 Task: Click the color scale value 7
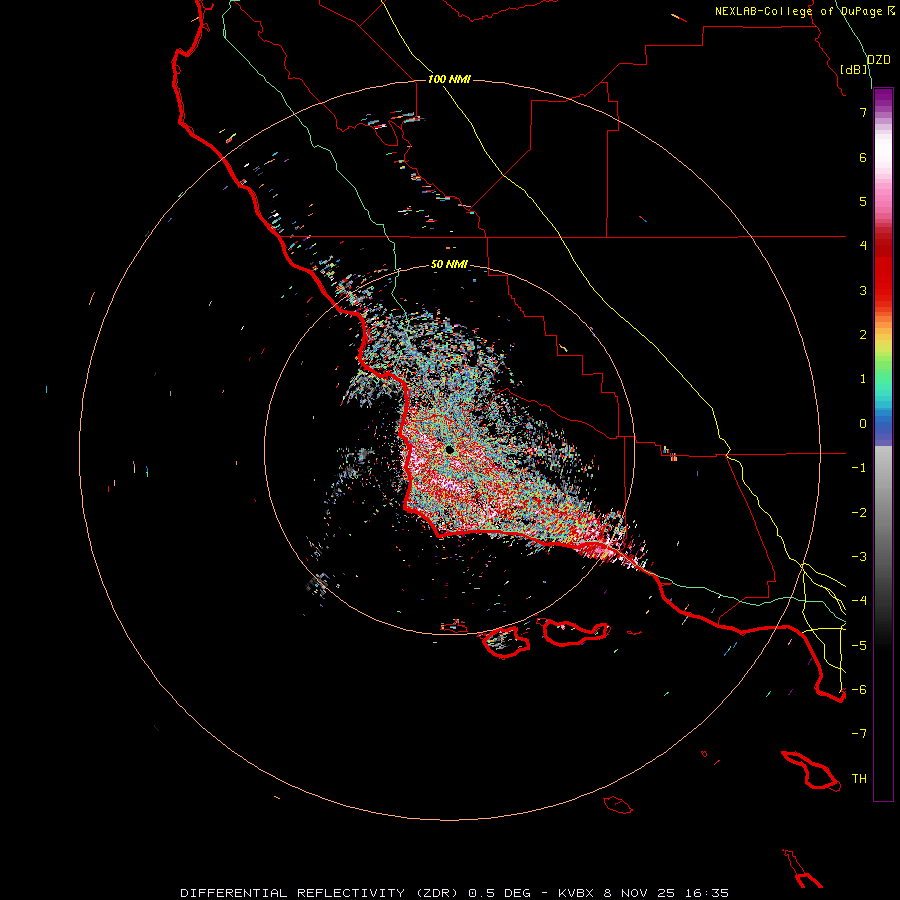863,112
